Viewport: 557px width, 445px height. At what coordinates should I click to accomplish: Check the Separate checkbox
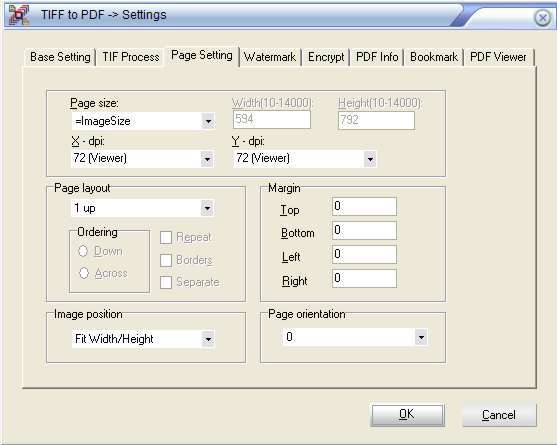(x=166, y=283)
